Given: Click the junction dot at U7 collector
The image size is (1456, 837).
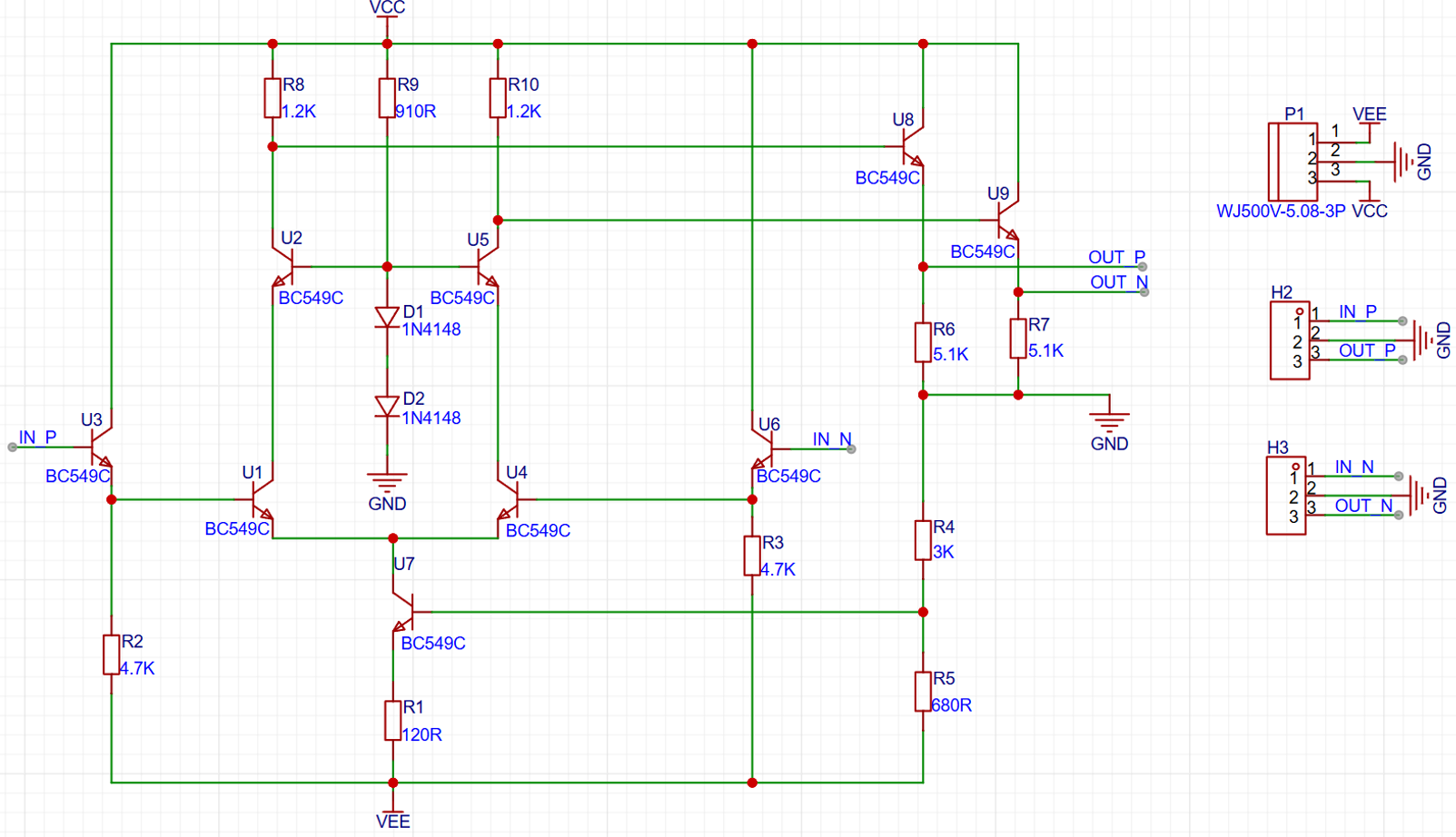Looking at the screenshot, I should coord(392,538).
